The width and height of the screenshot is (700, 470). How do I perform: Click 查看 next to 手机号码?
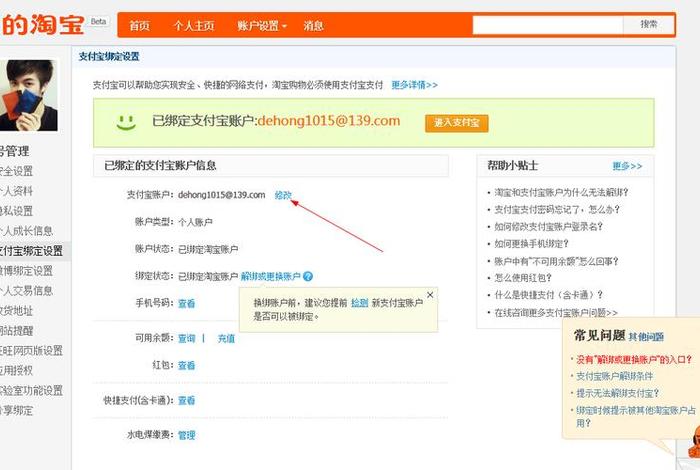[x=186, y=304]
